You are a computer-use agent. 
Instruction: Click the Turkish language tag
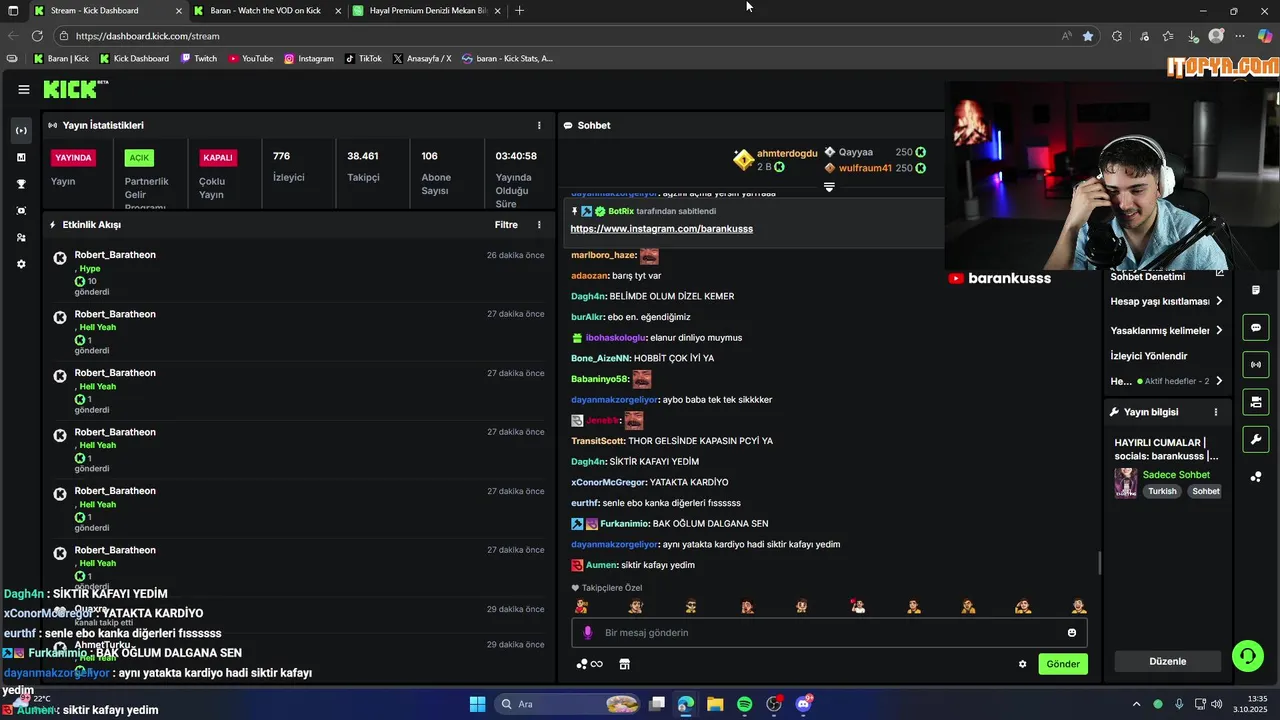pos(1162,491)
